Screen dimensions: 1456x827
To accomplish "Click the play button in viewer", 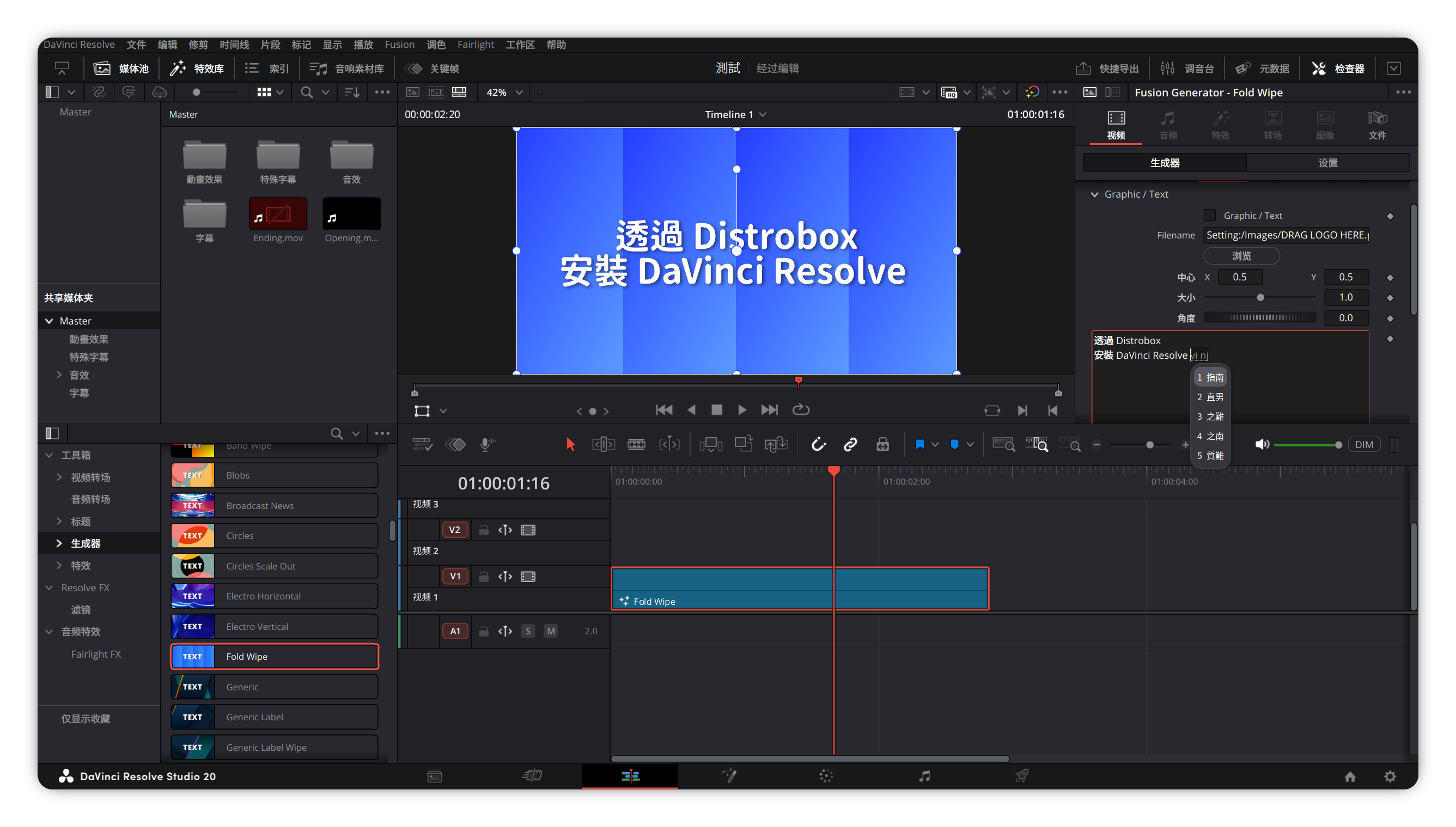I will (x=742, y=409).
